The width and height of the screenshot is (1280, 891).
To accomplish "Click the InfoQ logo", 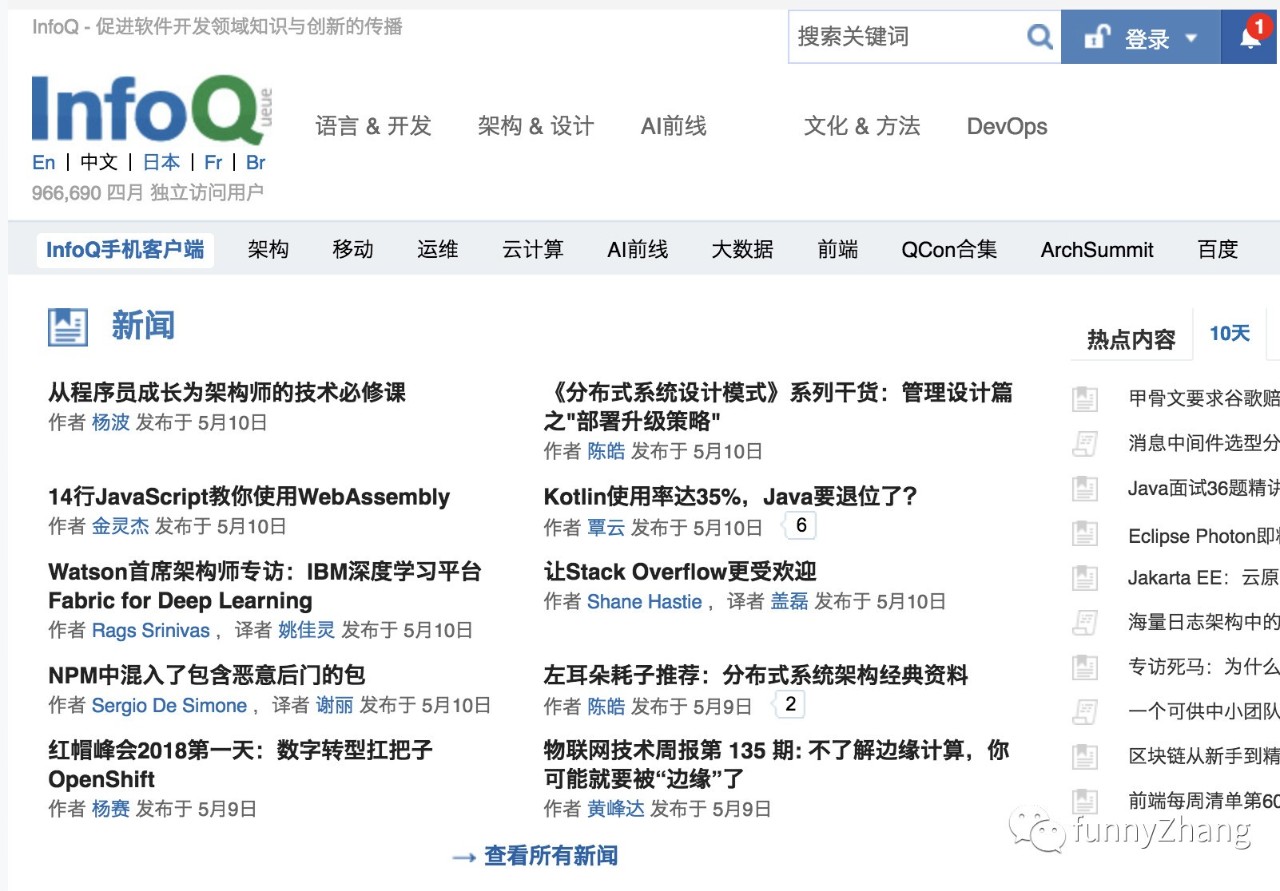I will click(152, 109).
